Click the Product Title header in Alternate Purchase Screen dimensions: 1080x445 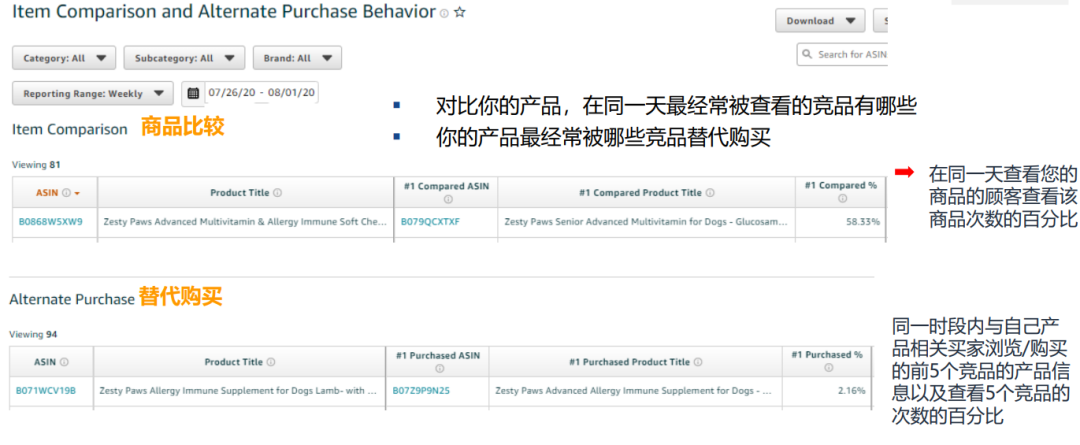coord(233,362)
